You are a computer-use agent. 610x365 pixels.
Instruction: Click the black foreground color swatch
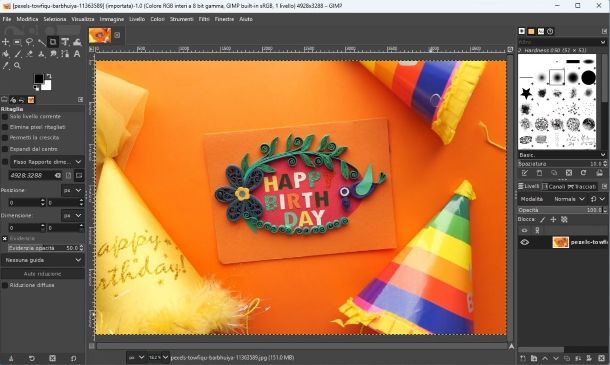(38, 79)
